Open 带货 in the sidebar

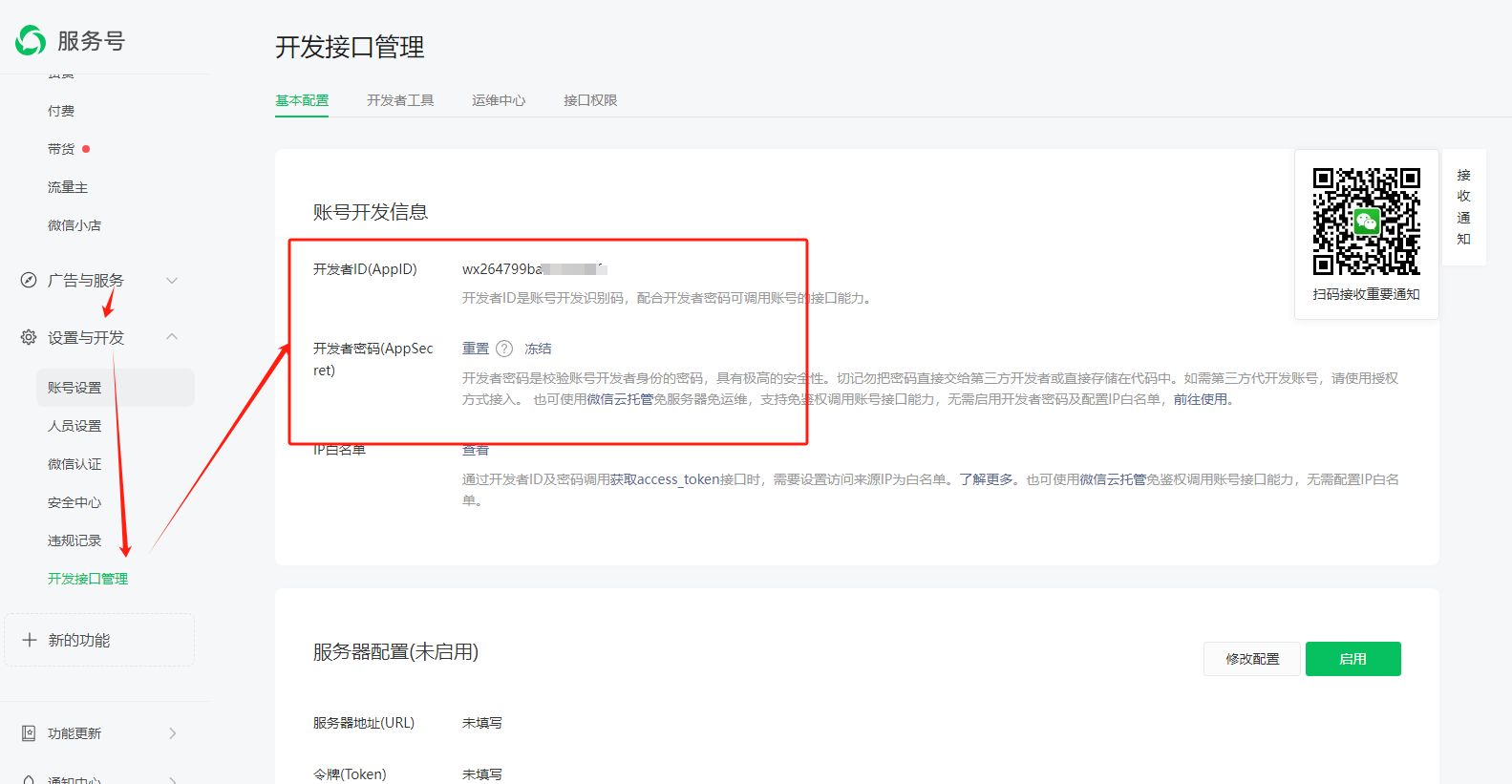pos(61,149)
